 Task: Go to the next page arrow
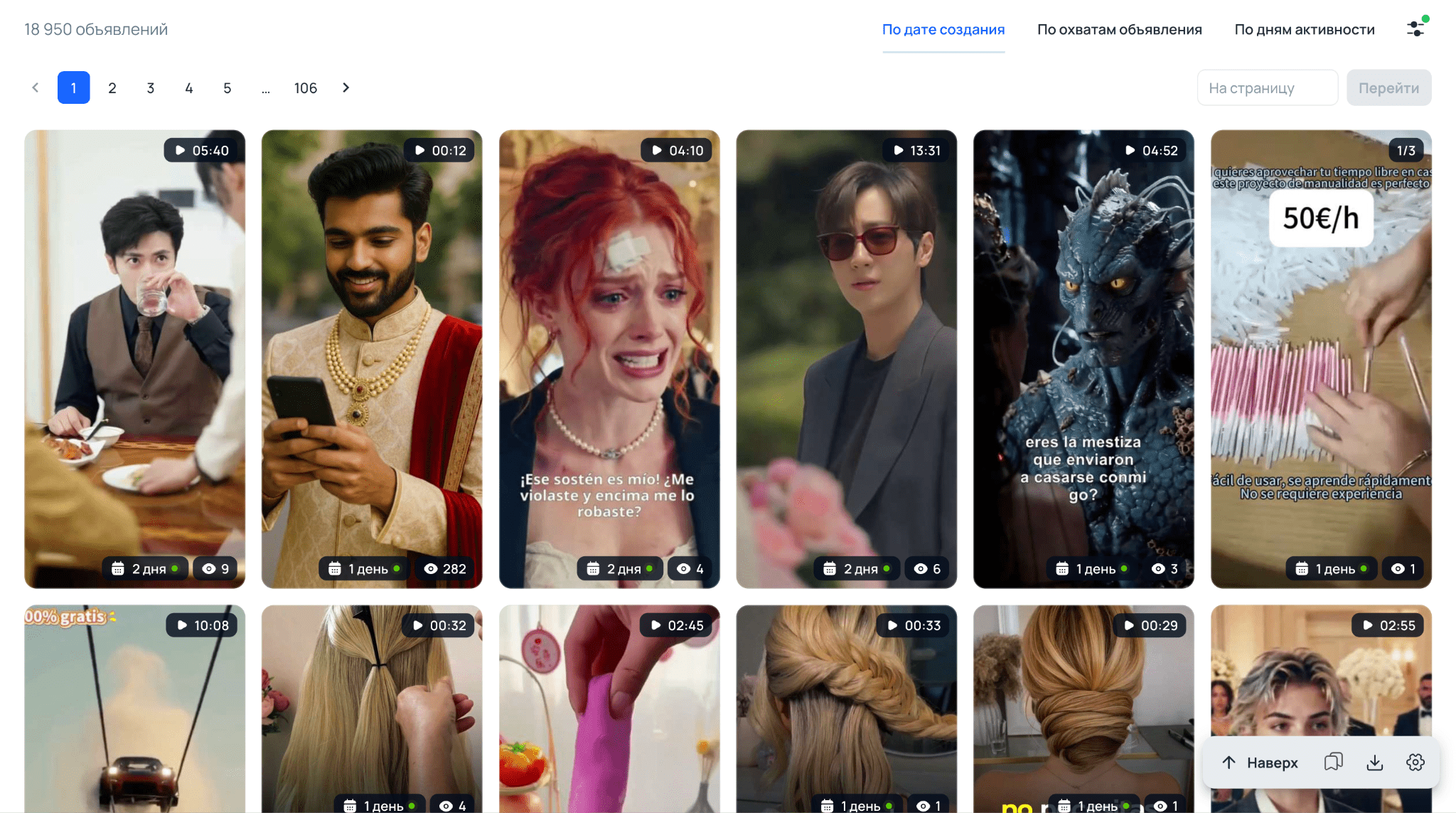346,87
